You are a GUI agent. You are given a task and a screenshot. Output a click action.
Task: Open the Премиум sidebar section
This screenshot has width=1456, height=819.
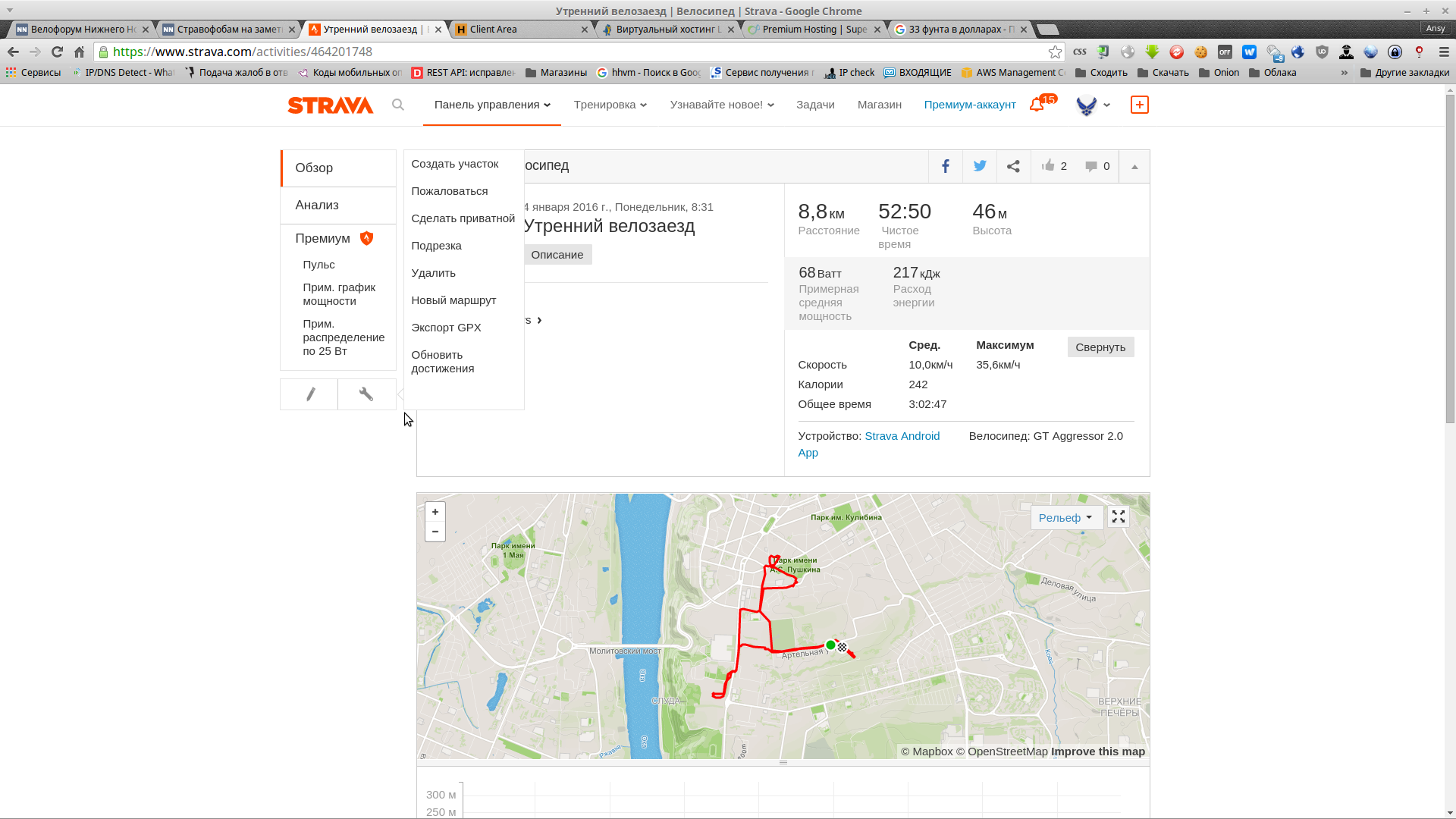[x=334, y=238]
